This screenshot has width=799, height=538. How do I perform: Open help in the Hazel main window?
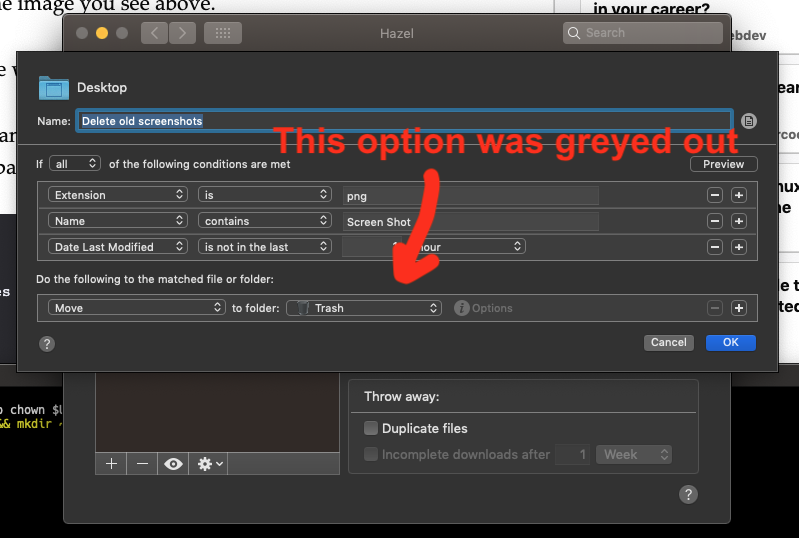tap(688, 494)
